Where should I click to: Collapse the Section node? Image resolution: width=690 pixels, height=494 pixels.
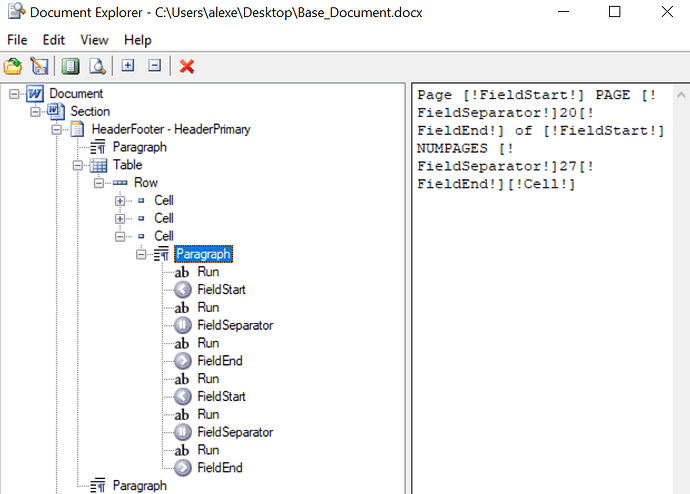click(35, 112)
